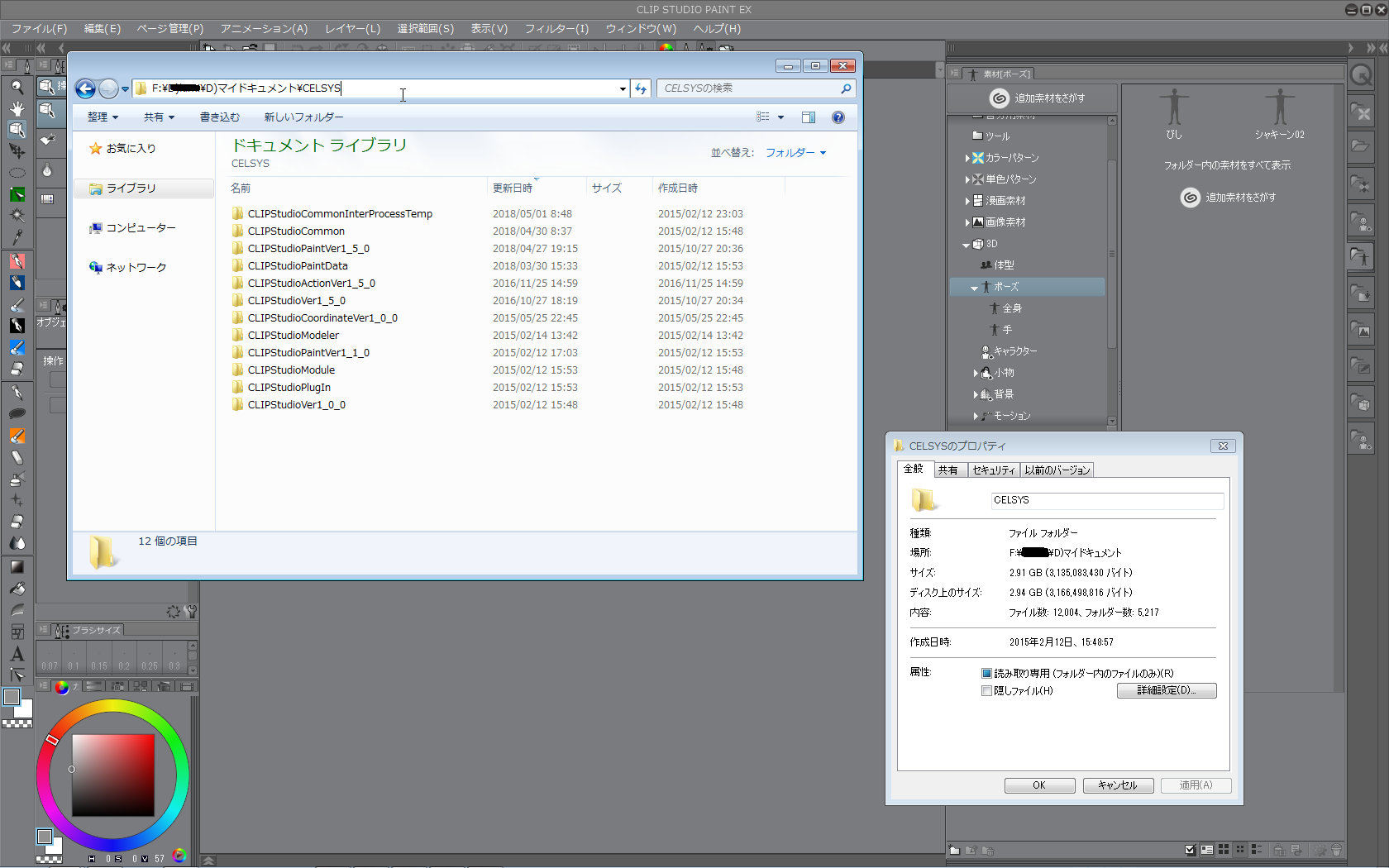Select the Gradient tool

pyautogui.click(x=17, y=567)
